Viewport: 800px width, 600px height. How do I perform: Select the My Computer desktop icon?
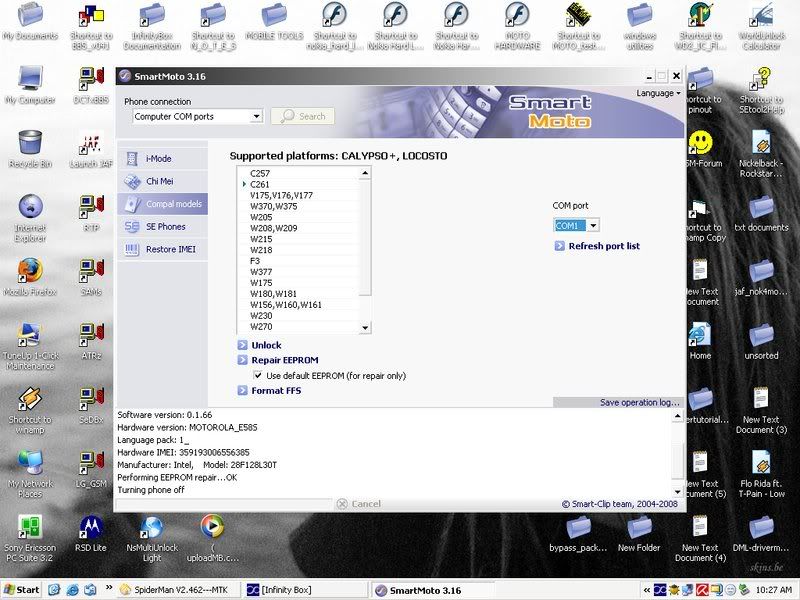click(x=30, y=85)
